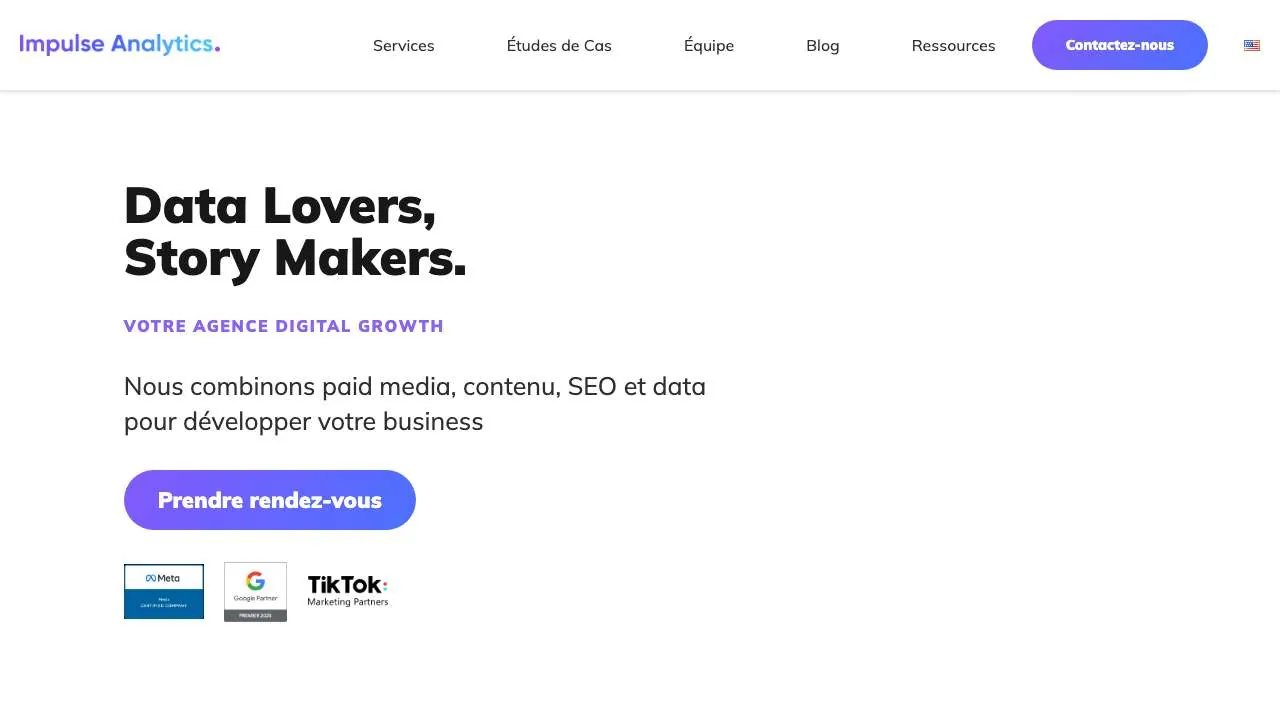Click the TikTok wordmark
Image resolution: width=1280 pixels, height=720 pixels.
coord(347,585)
